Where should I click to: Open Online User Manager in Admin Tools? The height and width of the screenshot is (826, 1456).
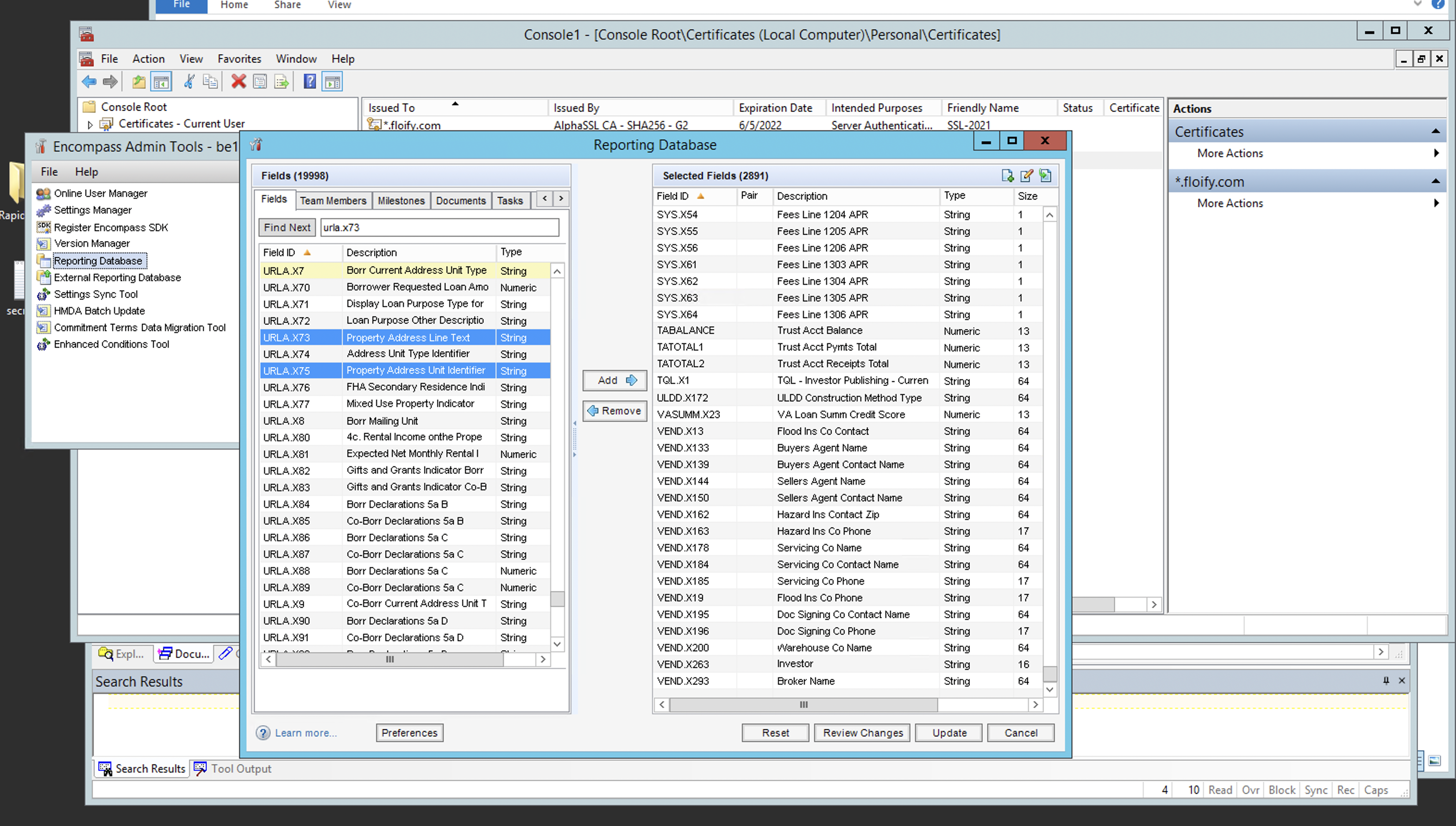100,194
